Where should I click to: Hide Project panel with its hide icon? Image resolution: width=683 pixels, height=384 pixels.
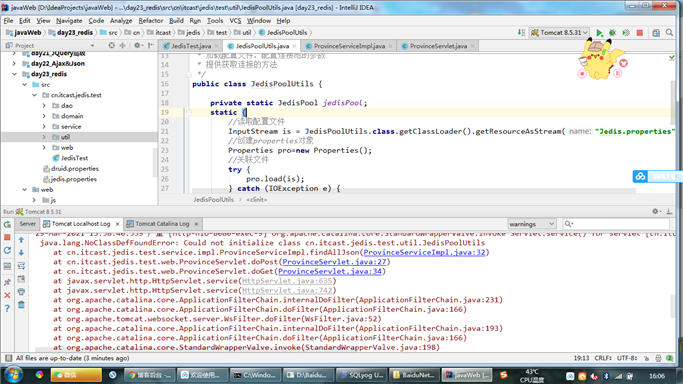point(151,45)
